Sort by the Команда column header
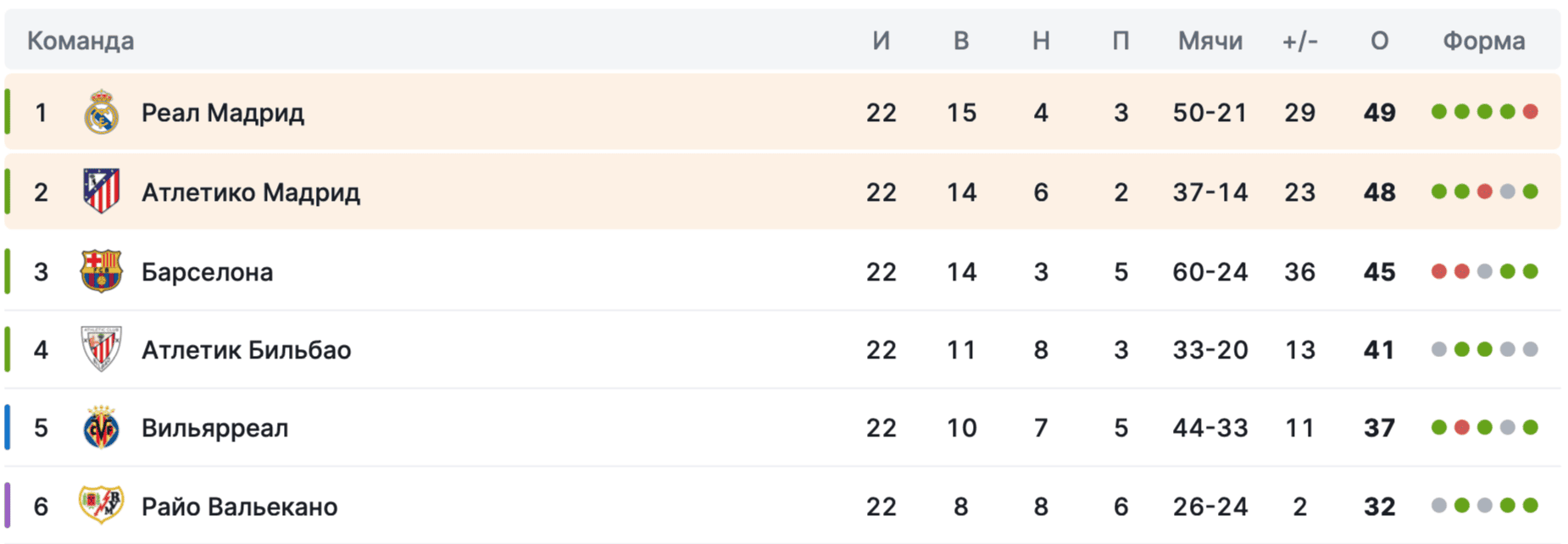Viewport: 1568px width, 544px height. point(81,41)
